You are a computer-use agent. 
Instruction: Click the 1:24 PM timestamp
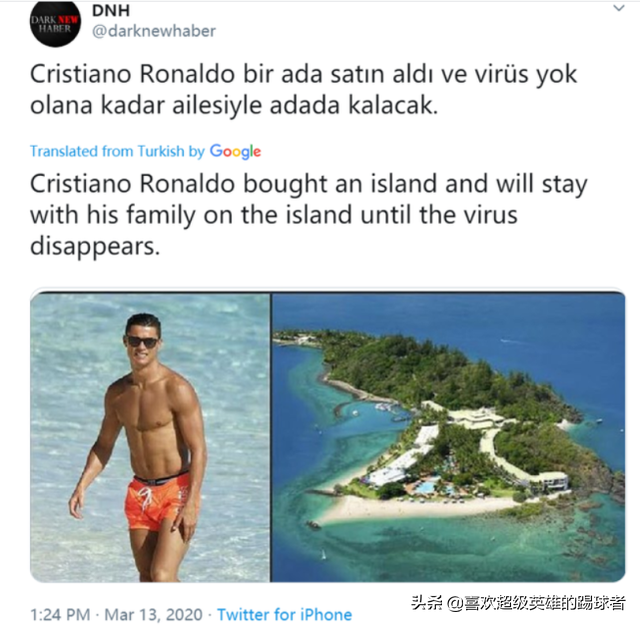(x=60, y=614)
